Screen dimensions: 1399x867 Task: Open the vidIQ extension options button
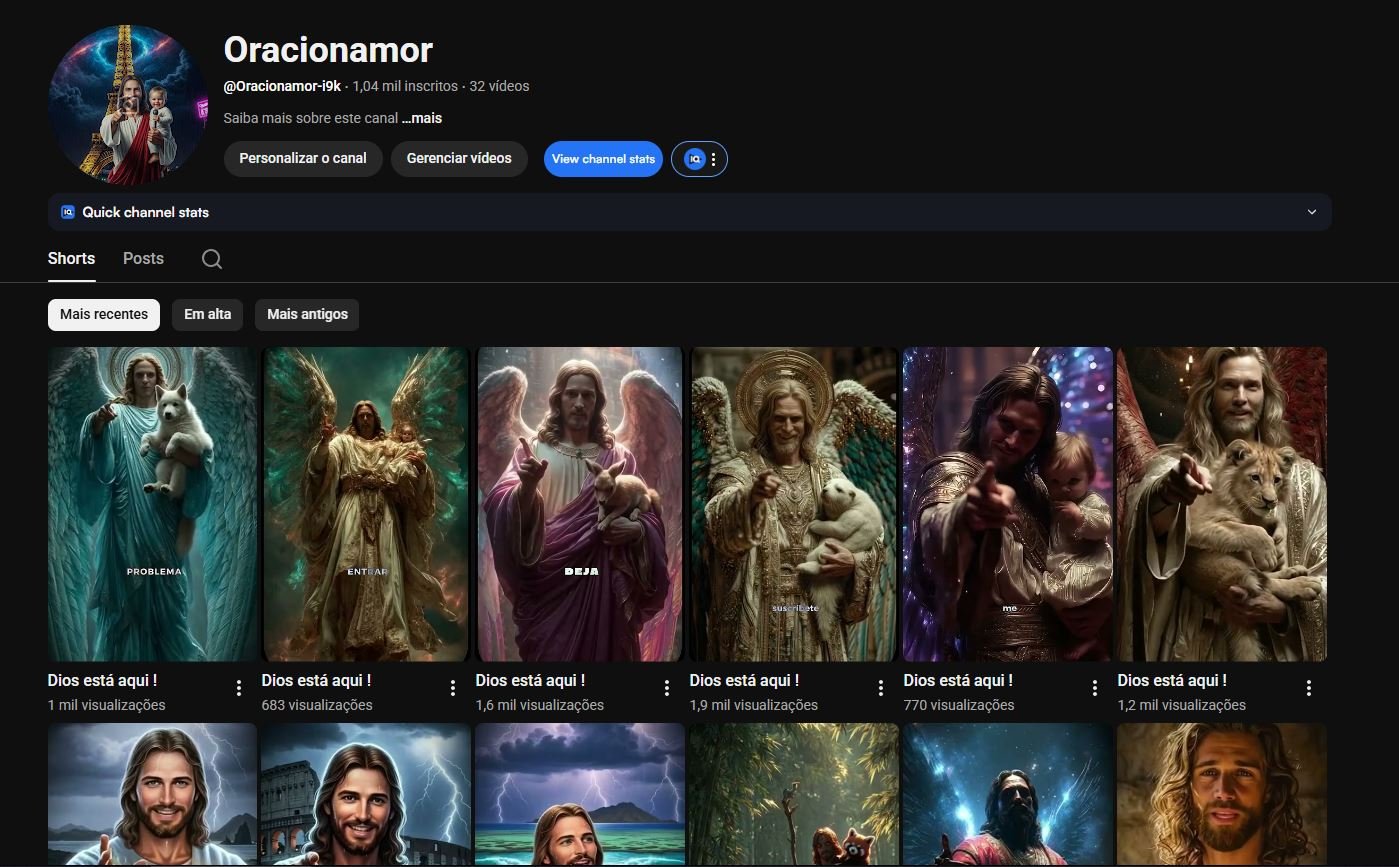coord(699,159)
